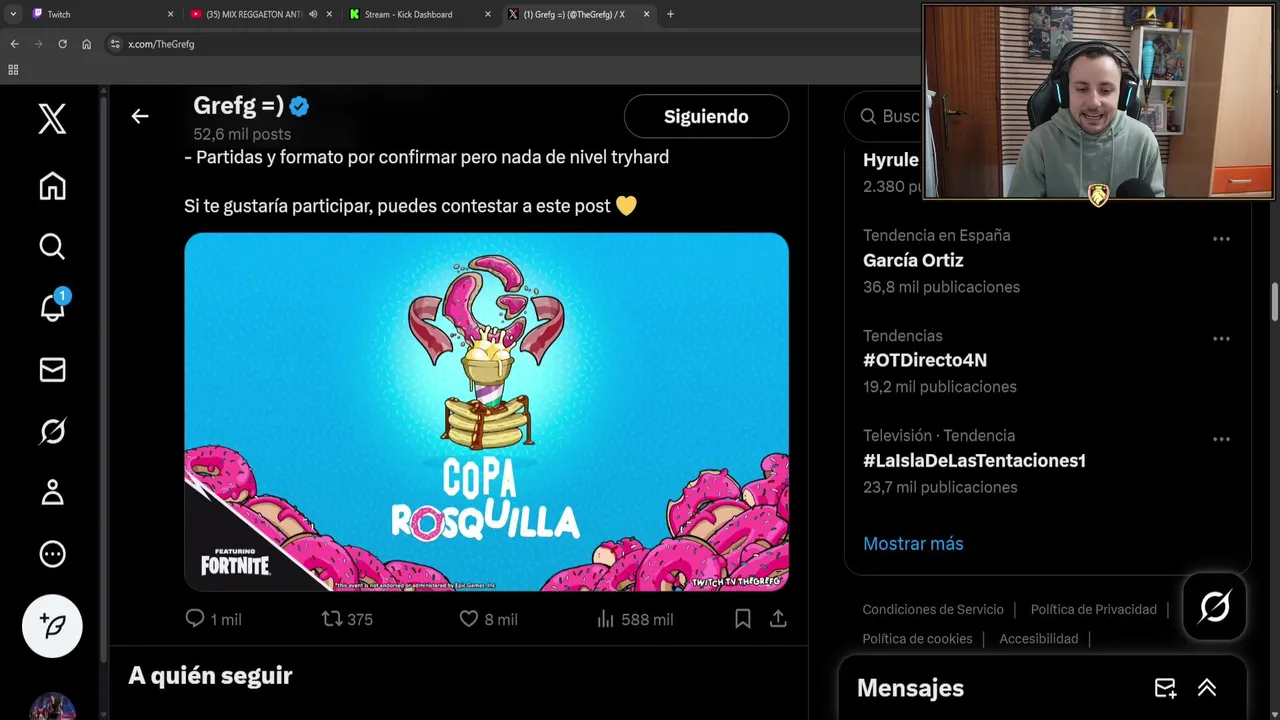This screenshot has height=720, width=1280.
Task: Like the post with 8 mil likes
Action: pos(468,619)
